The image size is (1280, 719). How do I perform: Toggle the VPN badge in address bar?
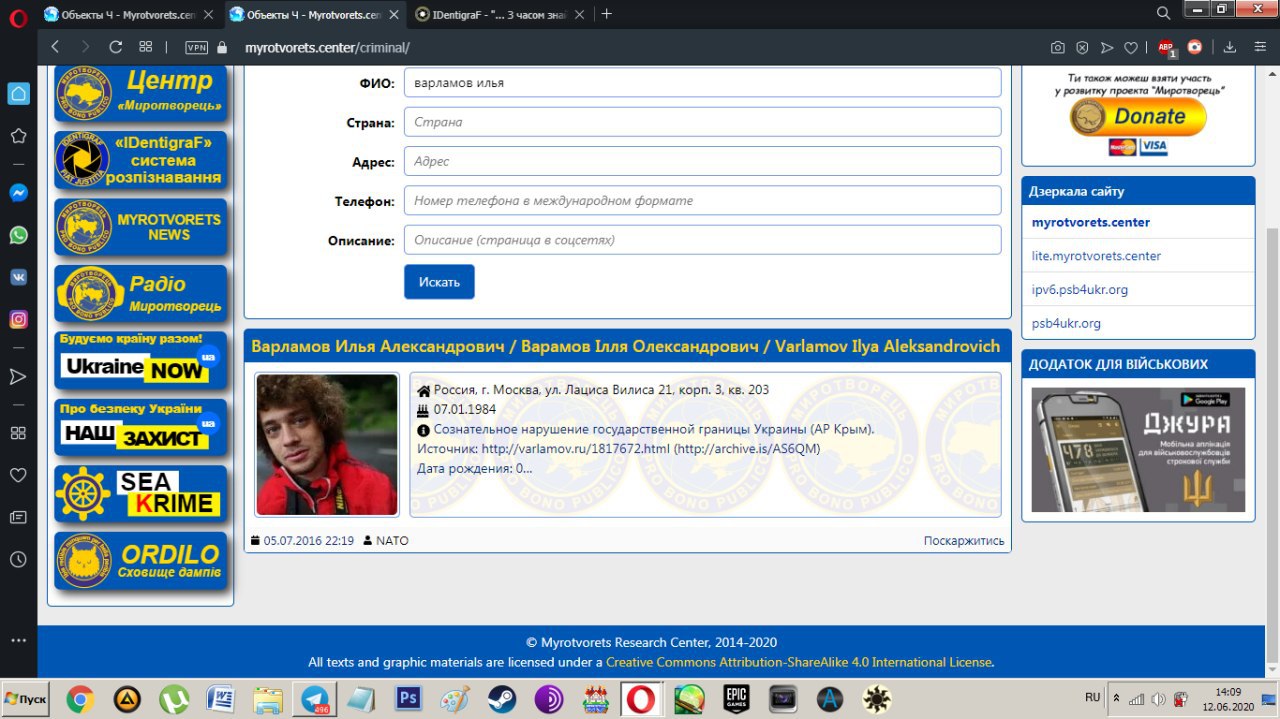click(197, 47)
